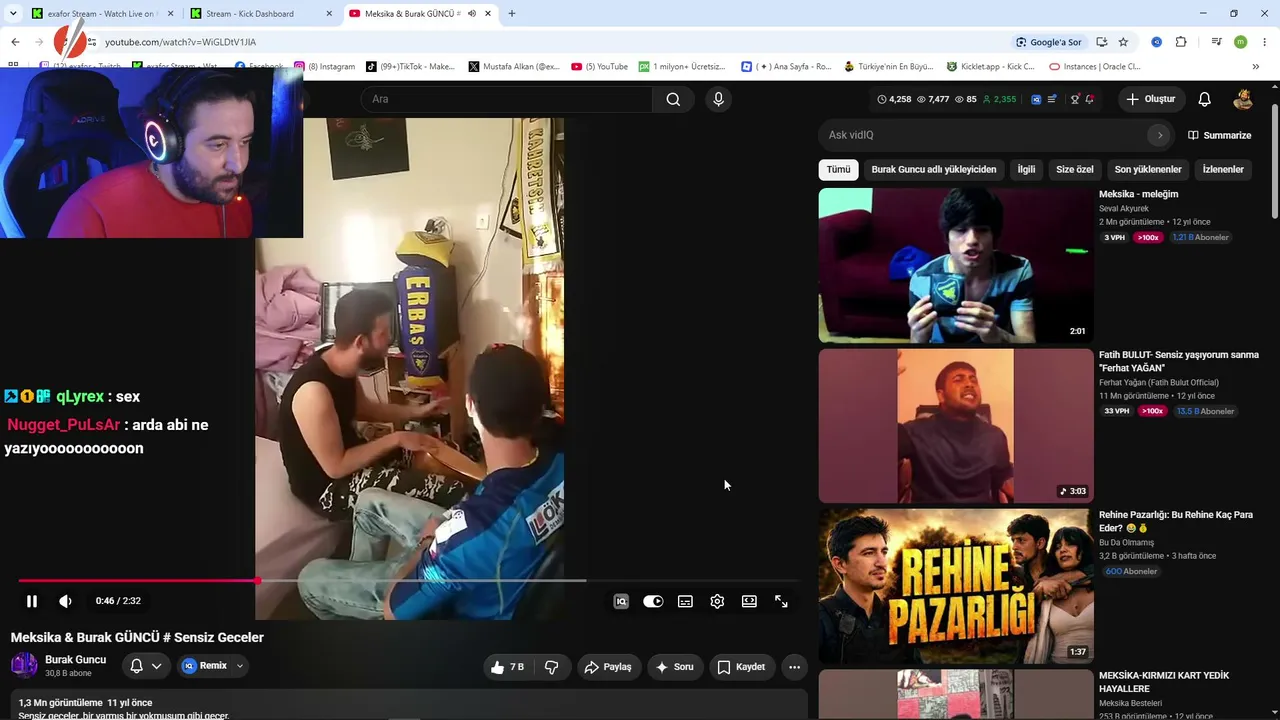Select Burak Guncu adlı yükleyiciden chip
This screenshot has width=1280, height=720.
click(934, 170)
